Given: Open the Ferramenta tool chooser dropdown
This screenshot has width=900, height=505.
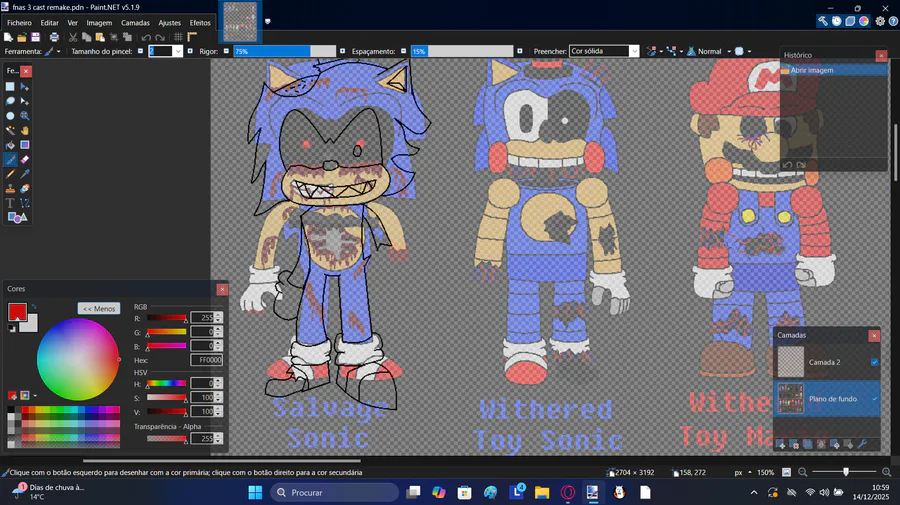Looking at the screenshot, I should tap(52, 52).
